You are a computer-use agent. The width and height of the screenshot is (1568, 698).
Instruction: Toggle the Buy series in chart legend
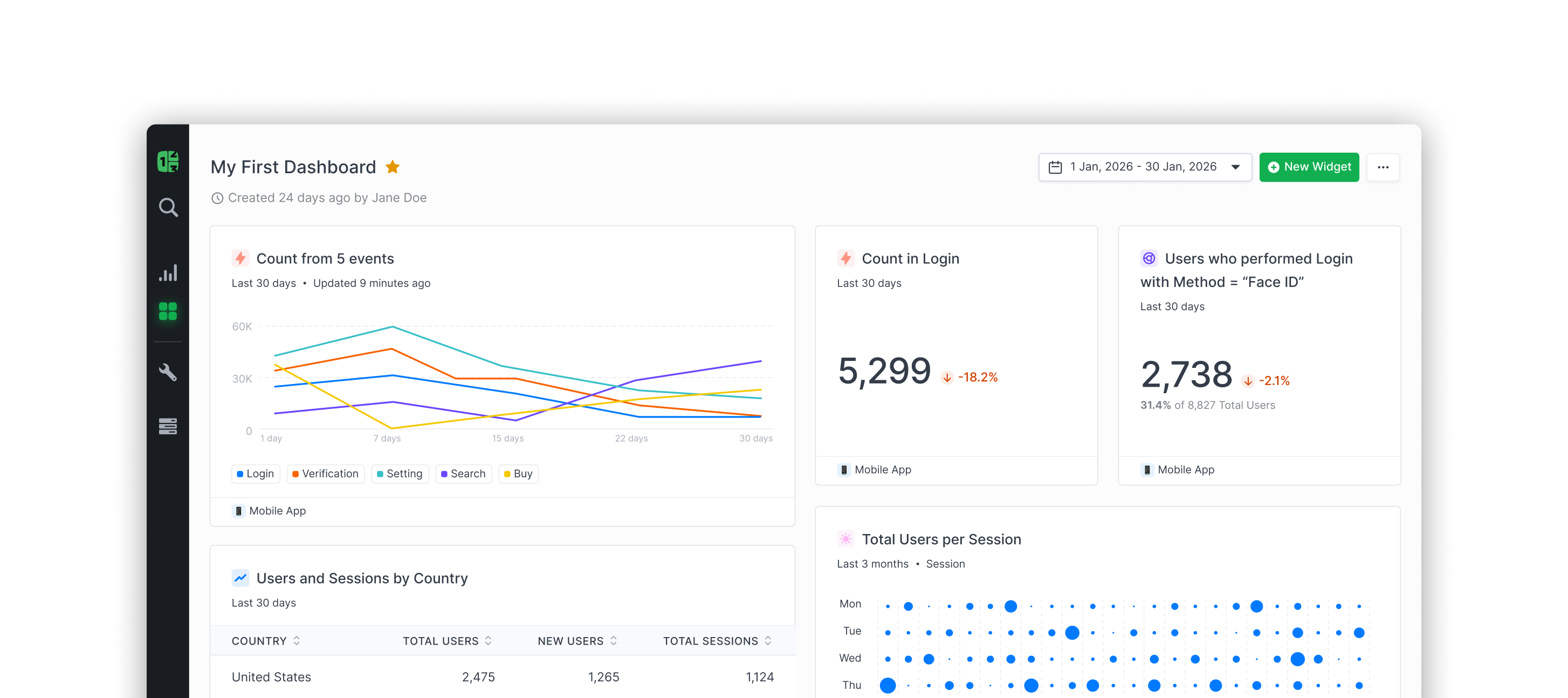(x=519, y=474)
